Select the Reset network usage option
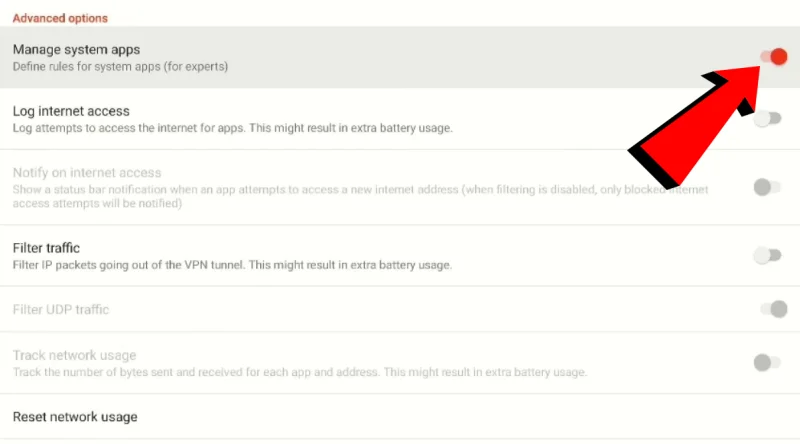This screenshot has width=800, height=444. tap(75, 417)
